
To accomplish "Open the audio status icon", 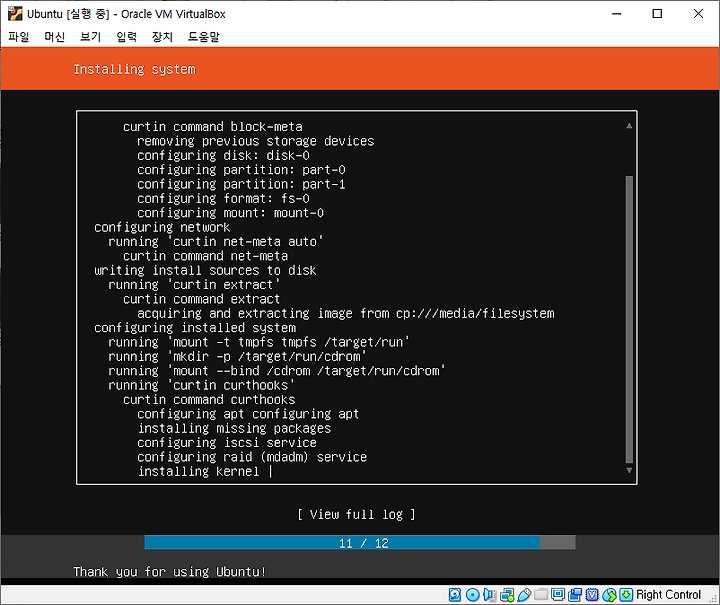I will [489, 595].
